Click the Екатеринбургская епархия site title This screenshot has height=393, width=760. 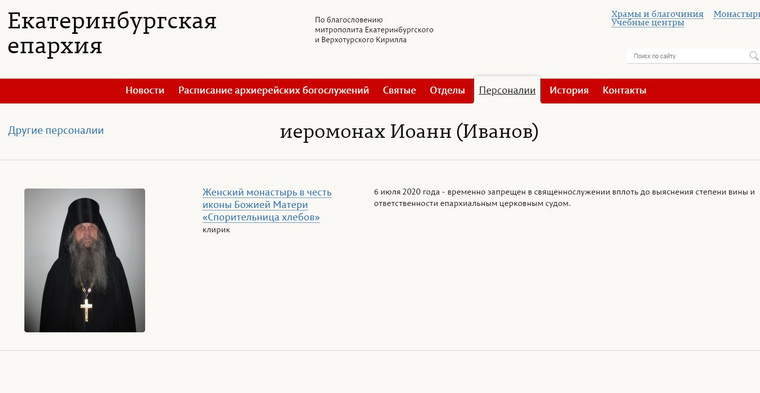tap(111, 33)
